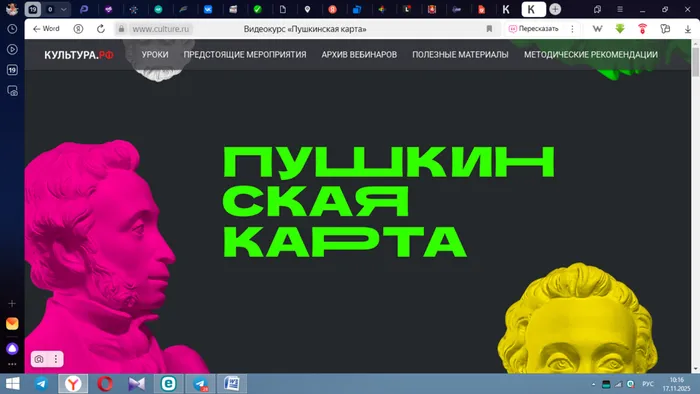Viewport: 700px width, 394px height.
Task: Open the Windows Start menu
Action: click(12, 384)
